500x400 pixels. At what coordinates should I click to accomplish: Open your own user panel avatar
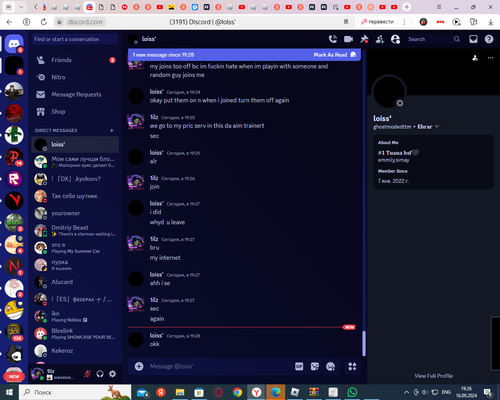coord(37,374)
